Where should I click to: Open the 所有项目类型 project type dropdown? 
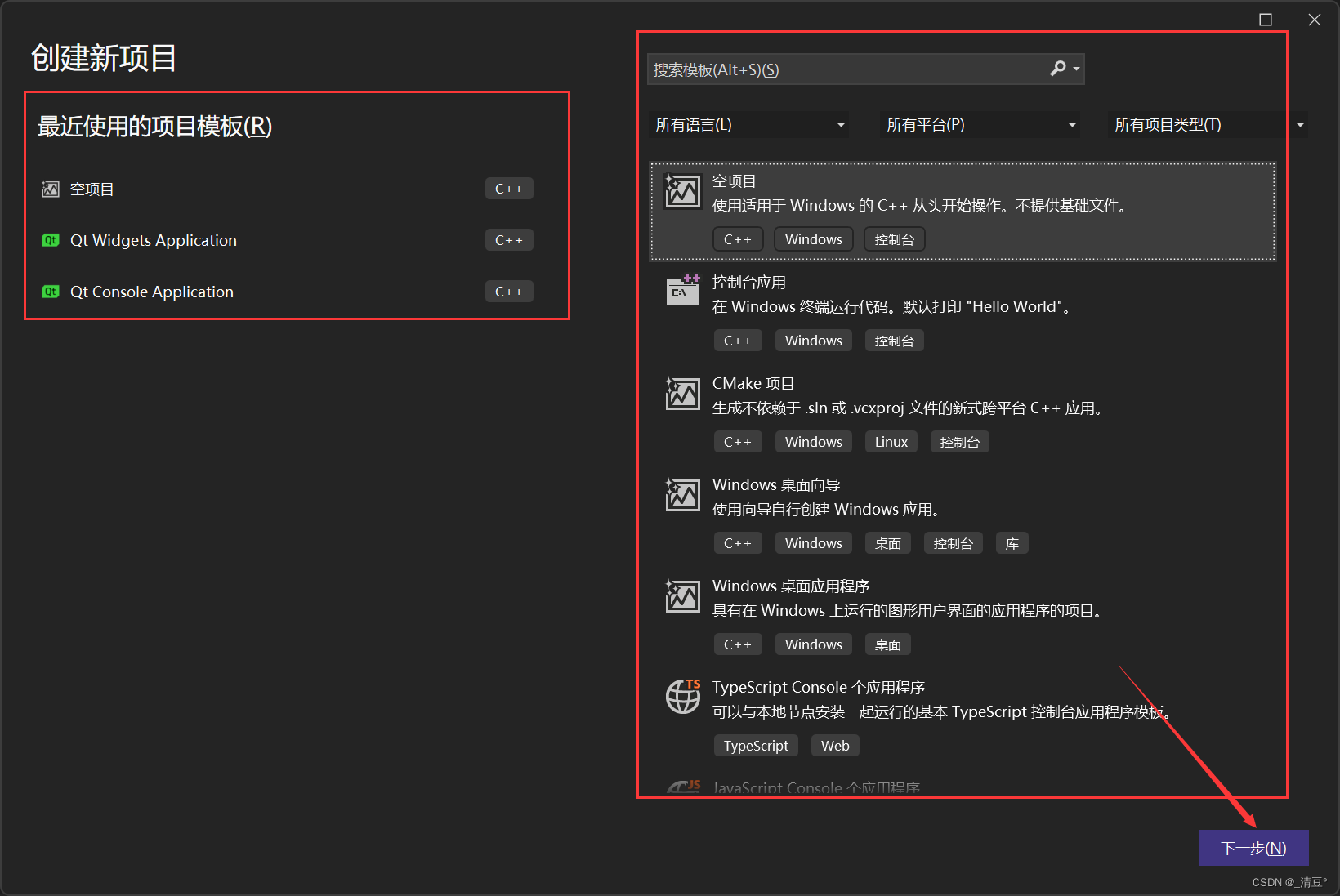pyautogui.click(x=1208, y=125)
